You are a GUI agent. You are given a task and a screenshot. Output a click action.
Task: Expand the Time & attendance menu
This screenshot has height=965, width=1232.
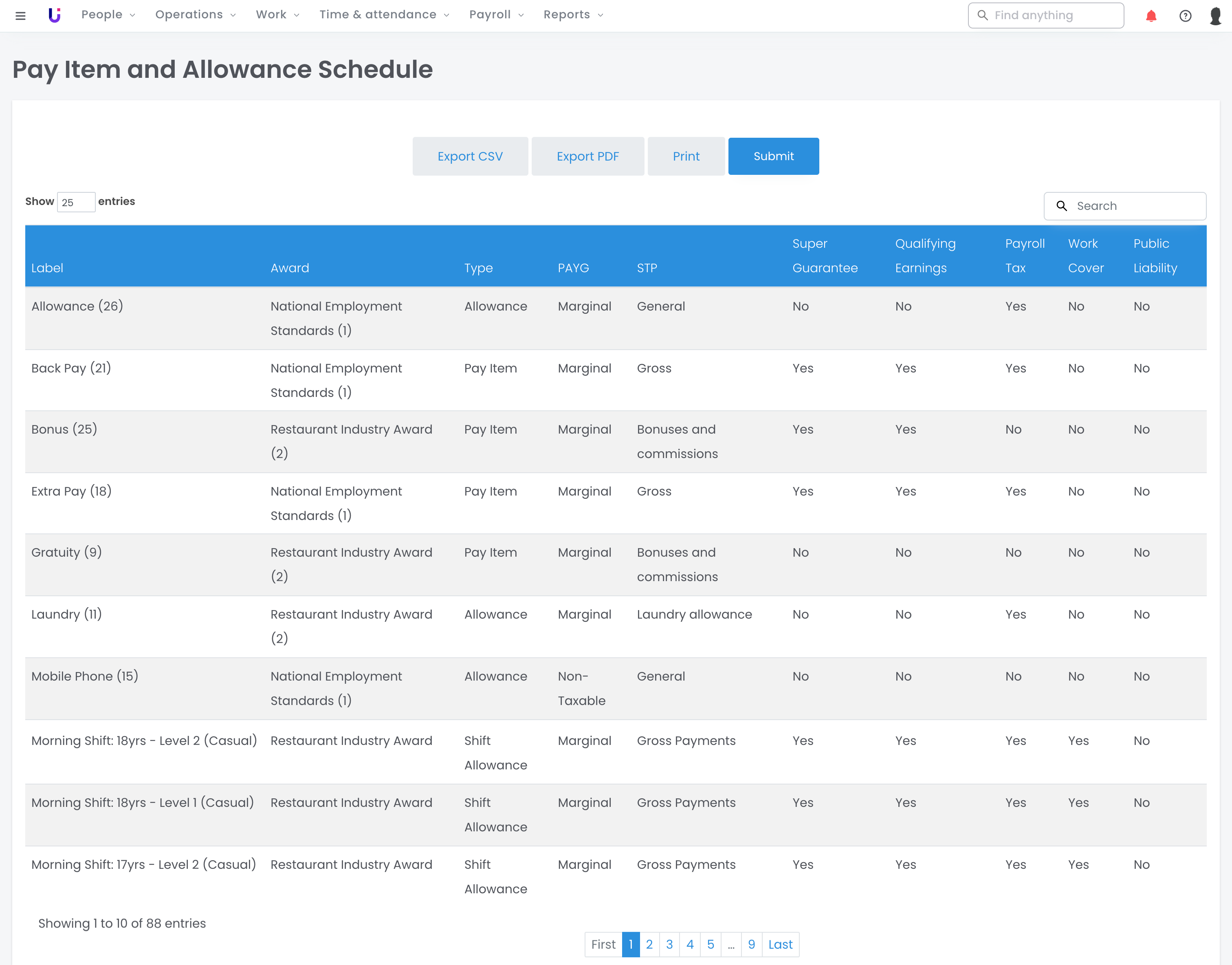pyautogui.click(x=384, y=15)
